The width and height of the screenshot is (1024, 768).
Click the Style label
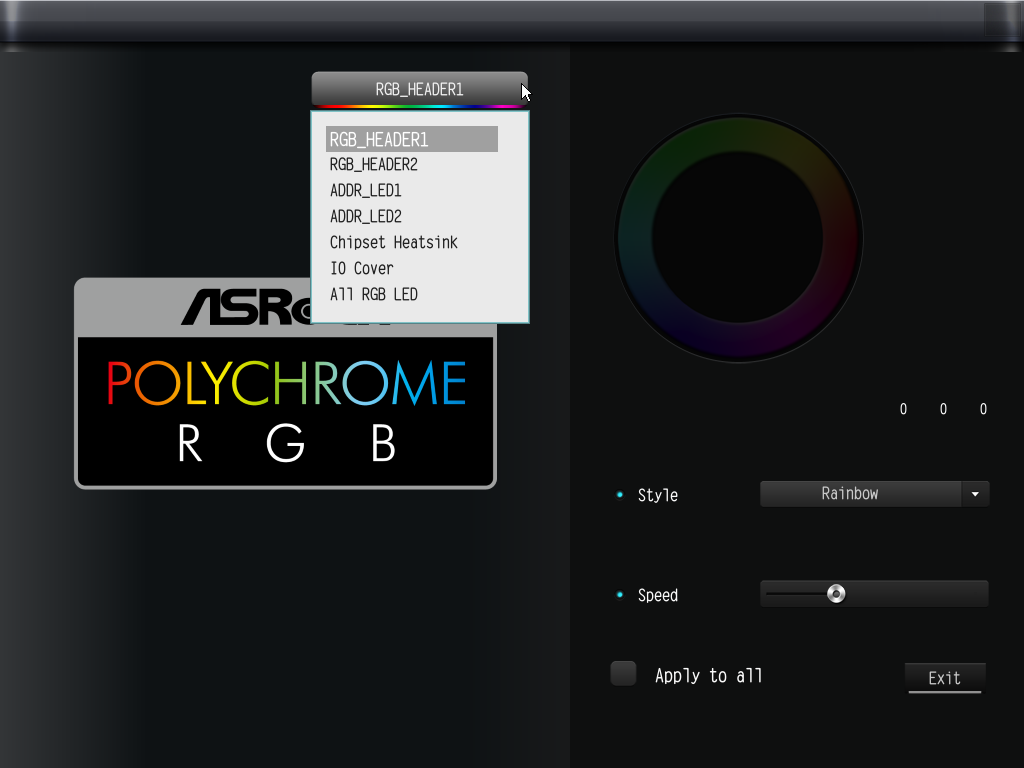pyautogui.click(x=658, y=495)
